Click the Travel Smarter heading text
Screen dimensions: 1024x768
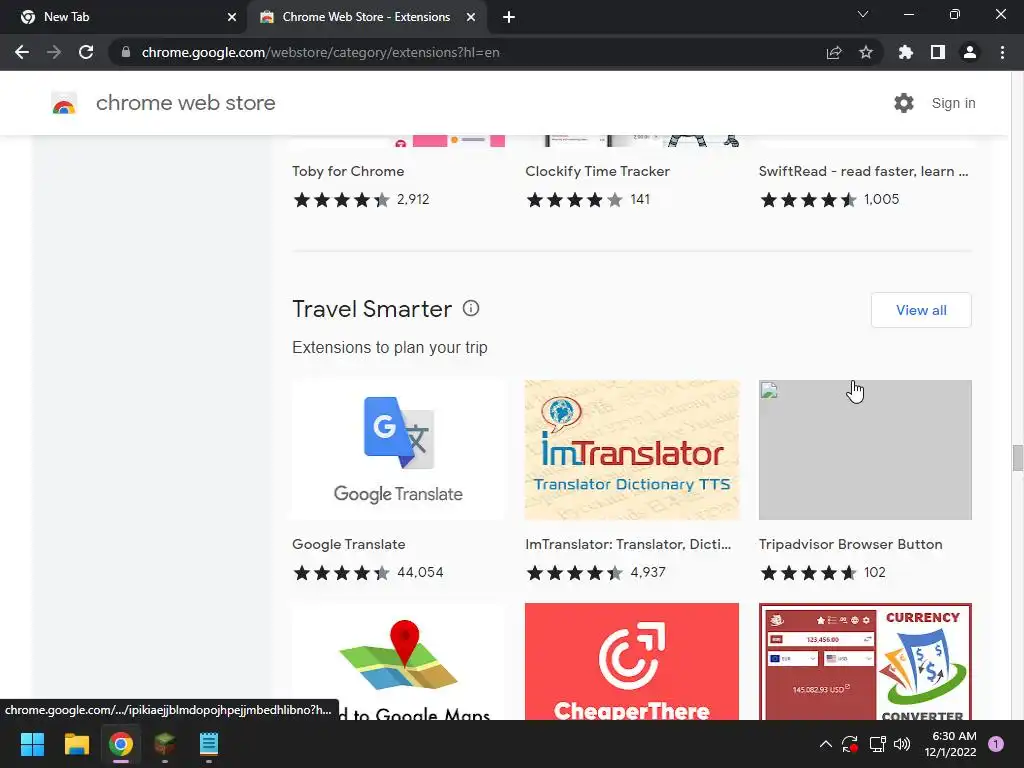372,309
